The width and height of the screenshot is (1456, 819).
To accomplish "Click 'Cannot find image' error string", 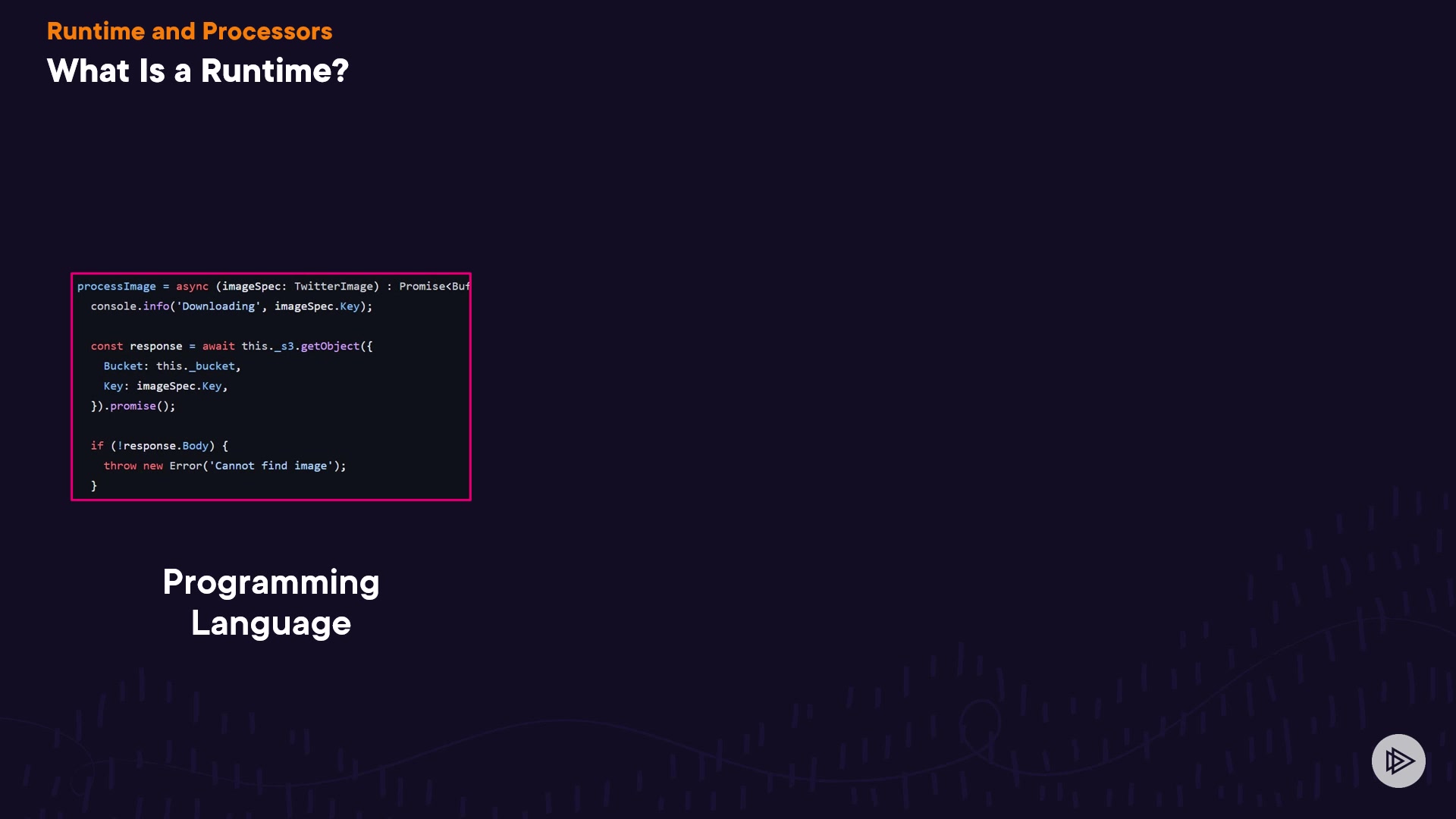I will click(271, 466).
